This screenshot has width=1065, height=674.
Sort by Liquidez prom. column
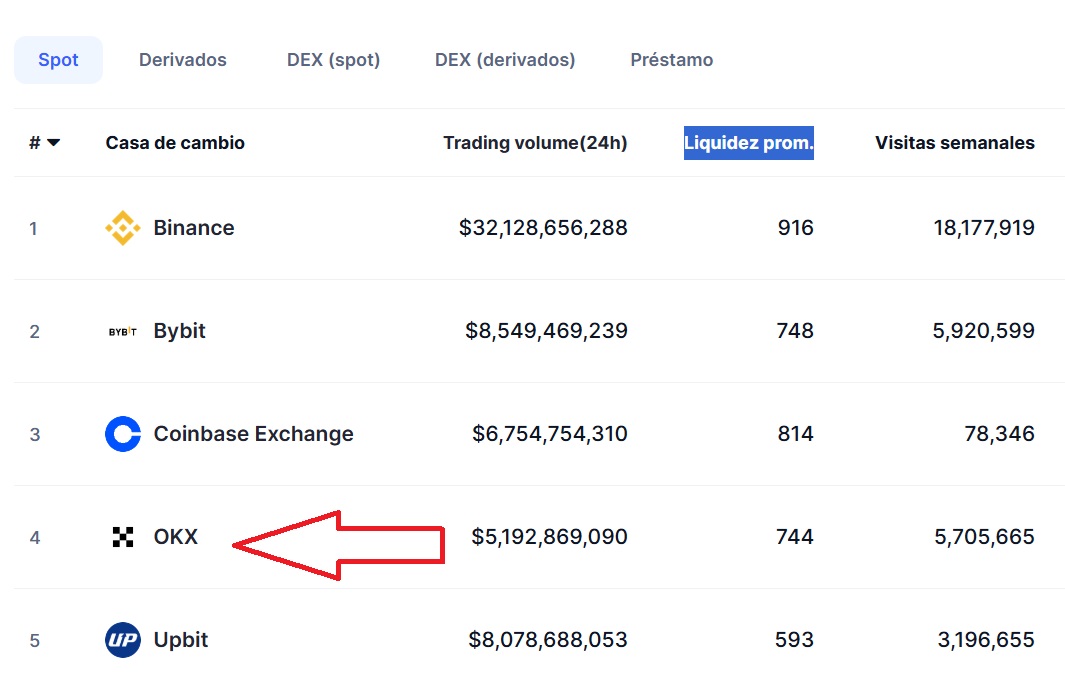(x=748, y=143)
